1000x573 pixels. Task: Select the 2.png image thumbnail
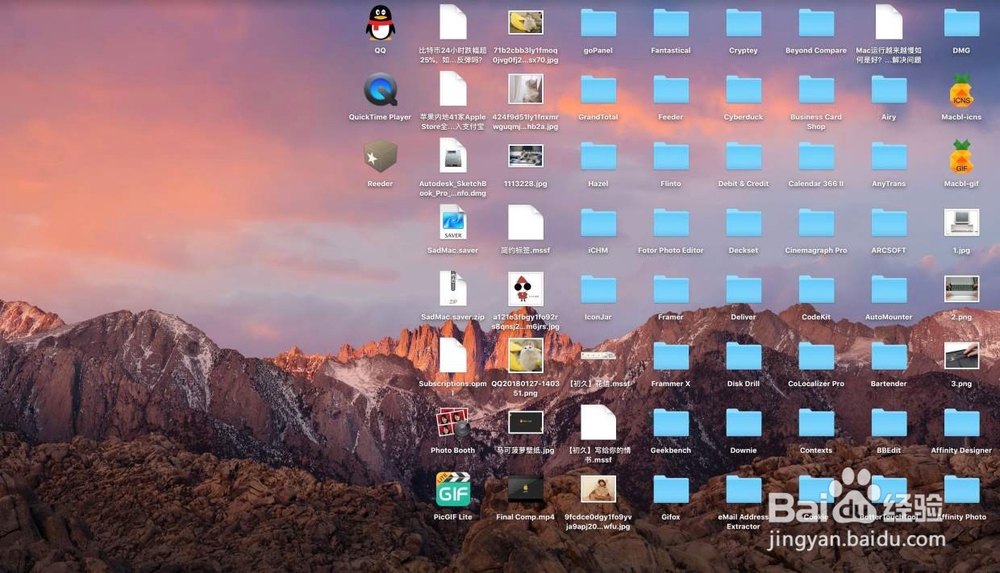point(961,289)
